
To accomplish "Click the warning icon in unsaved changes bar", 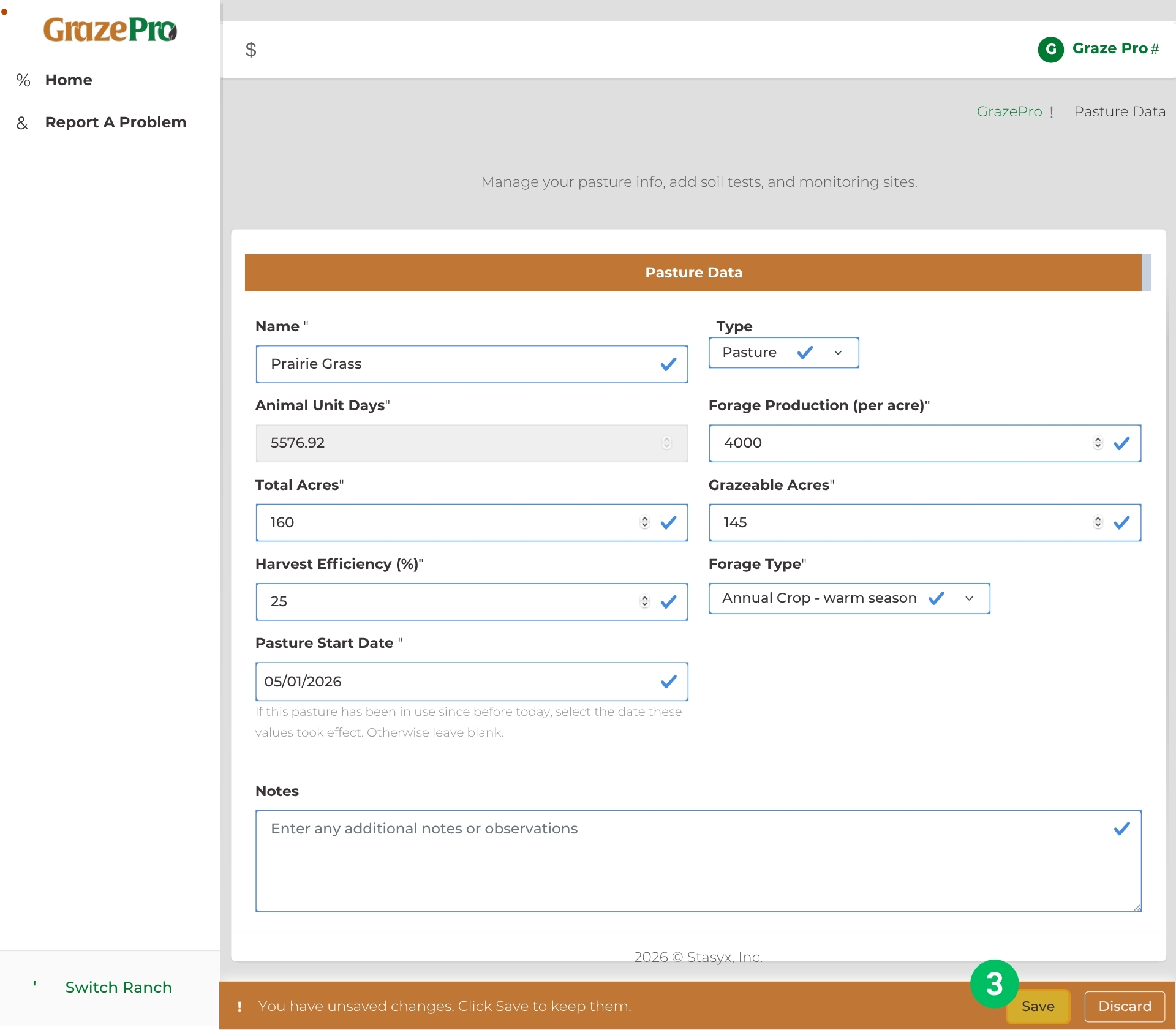I will click(239, 1006).
